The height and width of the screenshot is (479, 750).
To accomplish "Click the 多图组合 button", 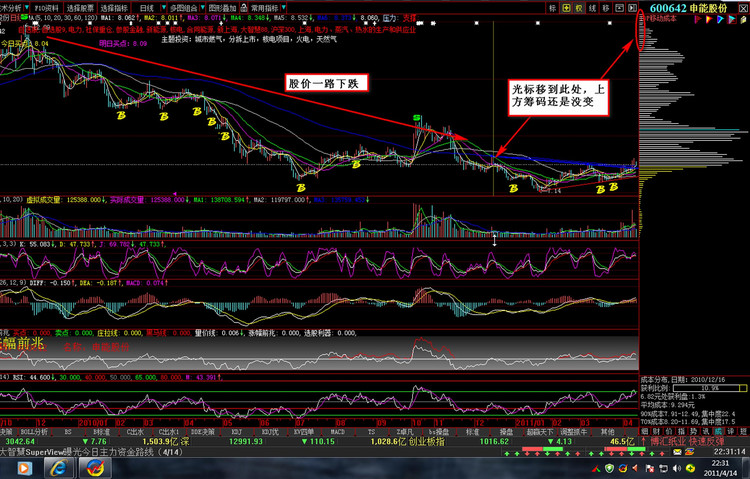I will pyautogui.click(x=184, y=8).
